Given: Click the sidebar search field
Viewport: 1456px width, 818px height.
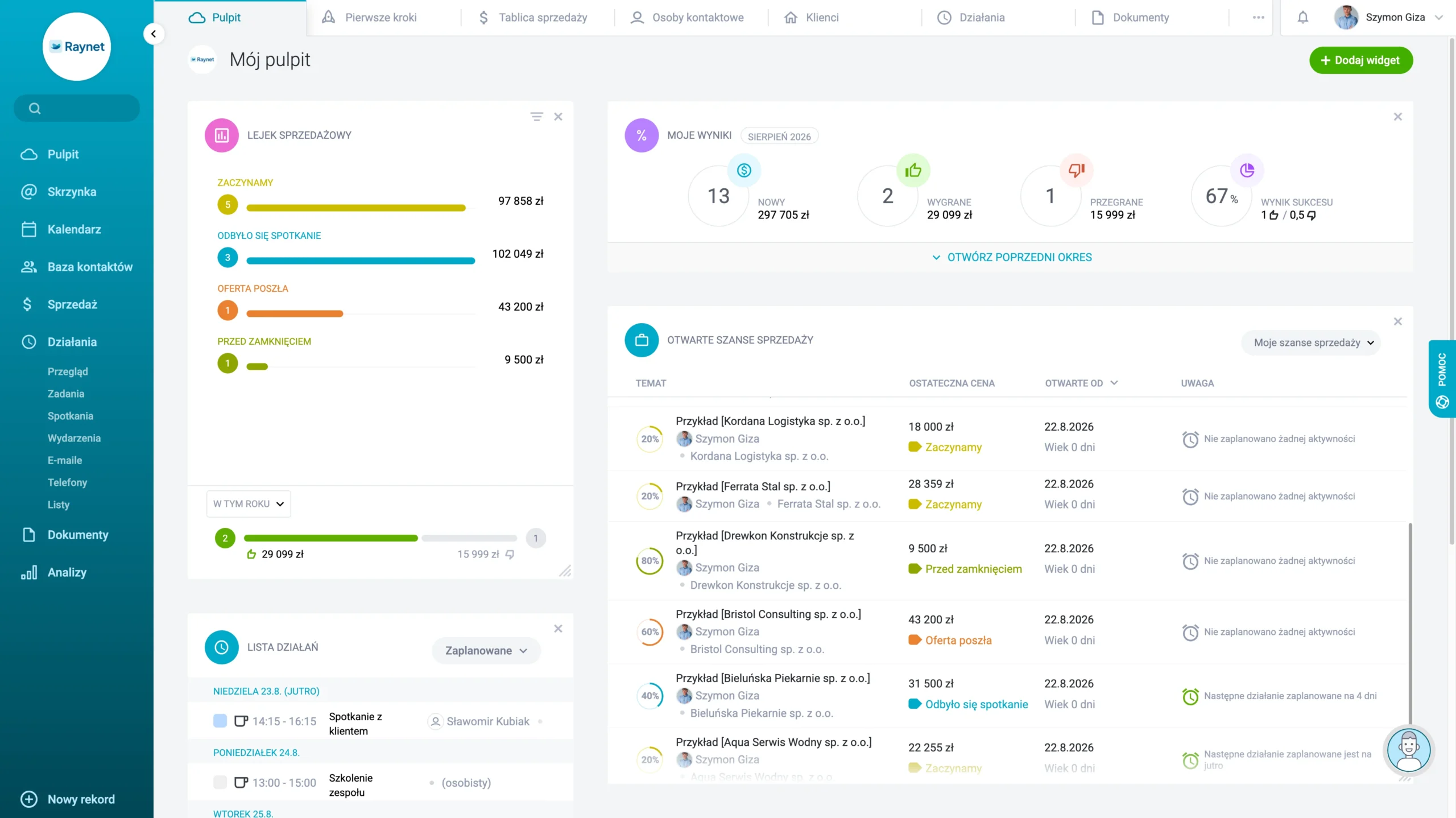Looking at the screenshot, I should pos(77,108).
